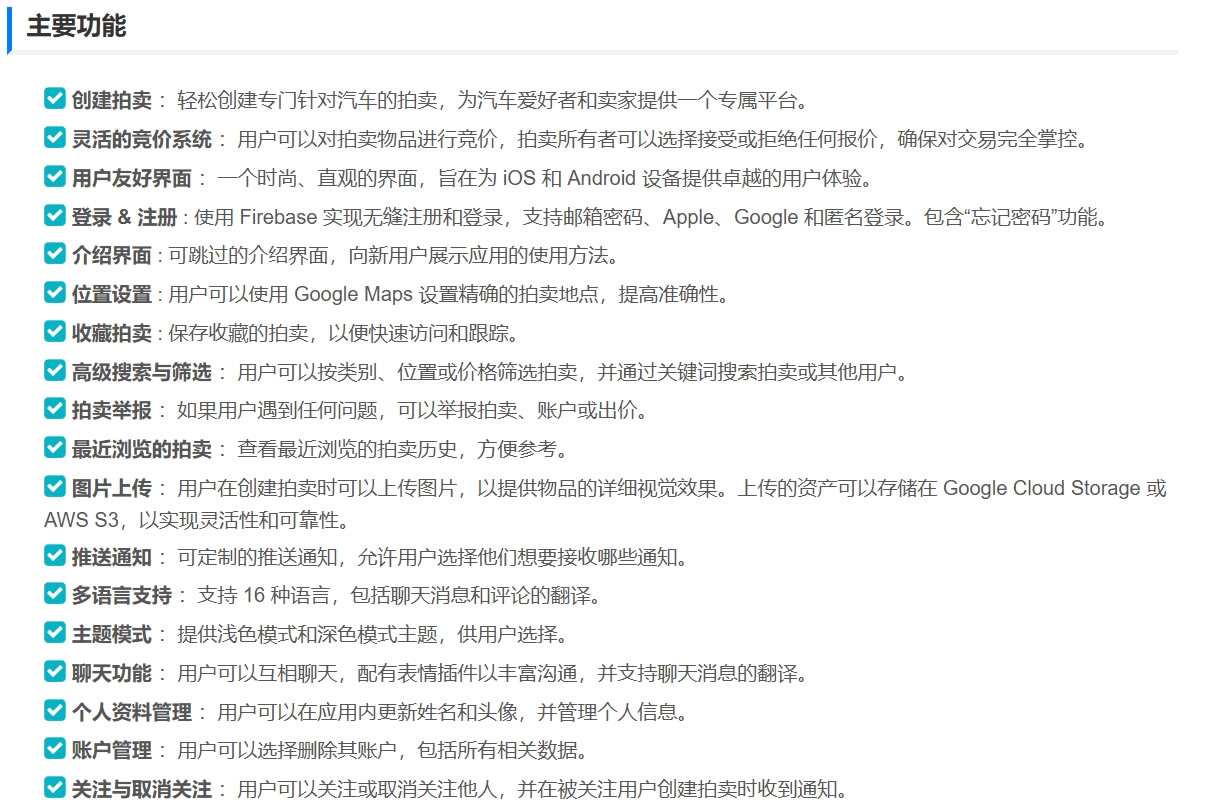Tap the checkmark icon before 介绍界面
This screenshot has width=1214, height=811.
(55, 253)
